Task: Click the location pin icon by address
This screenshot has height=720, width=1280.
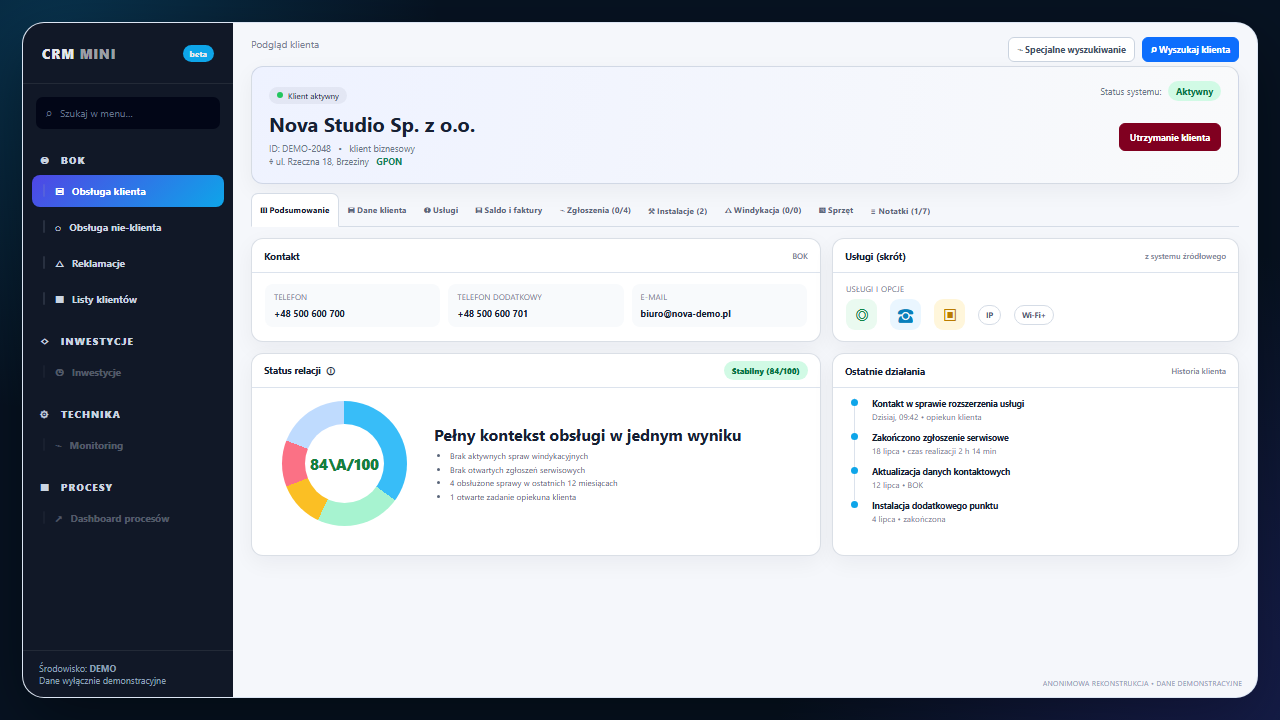Action: click(271, 161)
